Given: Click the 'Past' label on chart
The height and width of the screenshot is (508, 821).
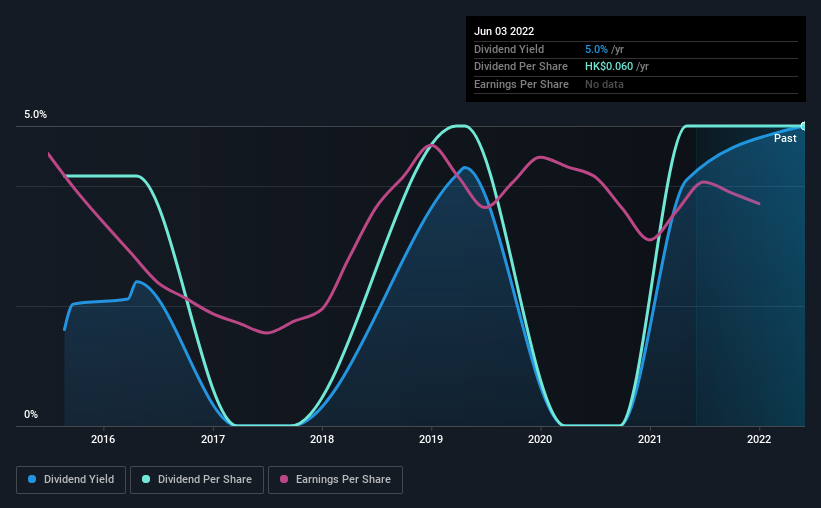Looking at the screenshot, I should (785, 138).
